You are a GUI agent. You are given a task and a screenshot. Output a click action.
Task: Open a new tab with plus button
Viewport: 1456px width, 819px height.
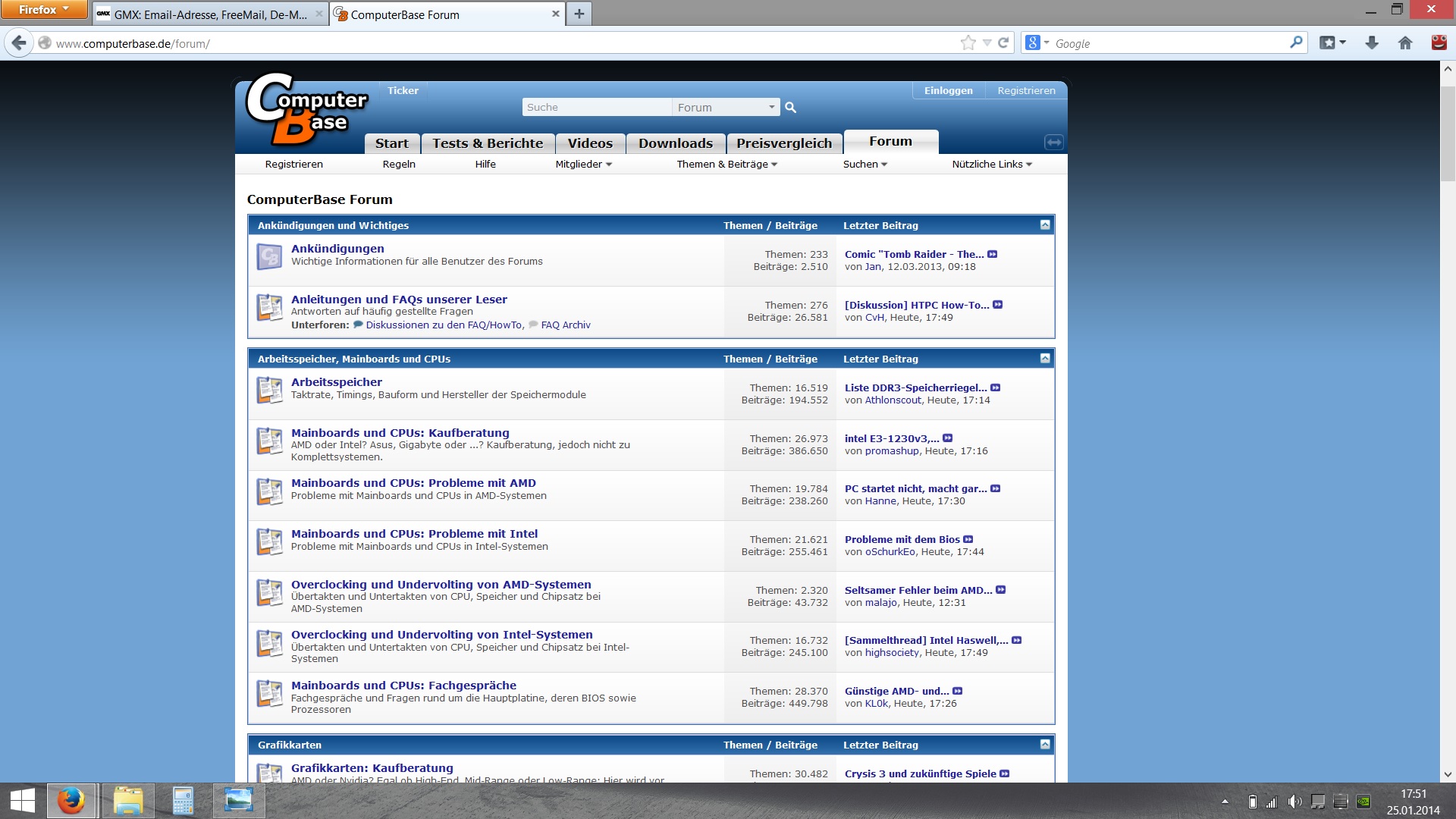click(579, 14)
